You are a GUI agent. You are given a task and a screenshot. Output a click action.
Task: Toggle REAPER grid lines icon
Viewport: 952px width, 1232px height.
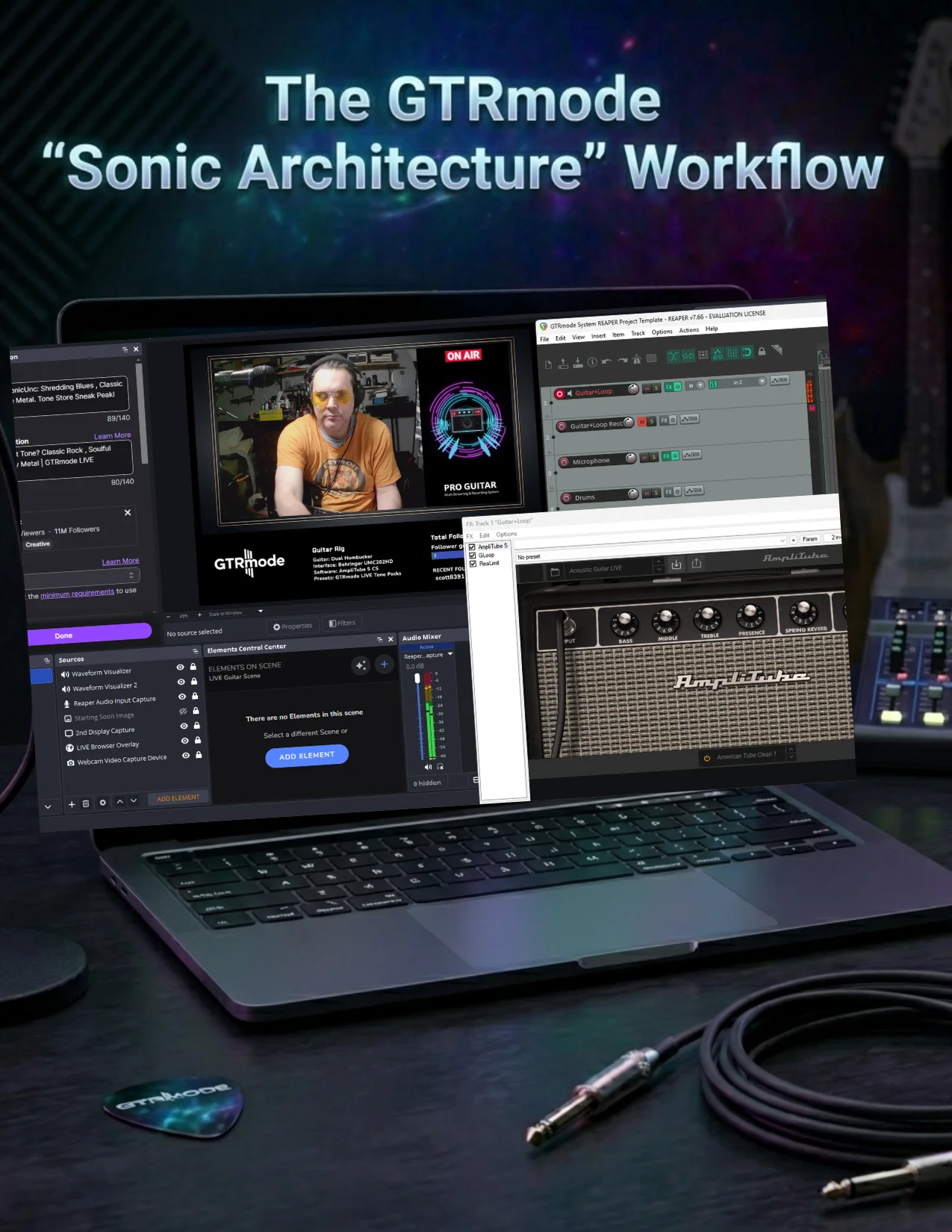pos(732,353)
